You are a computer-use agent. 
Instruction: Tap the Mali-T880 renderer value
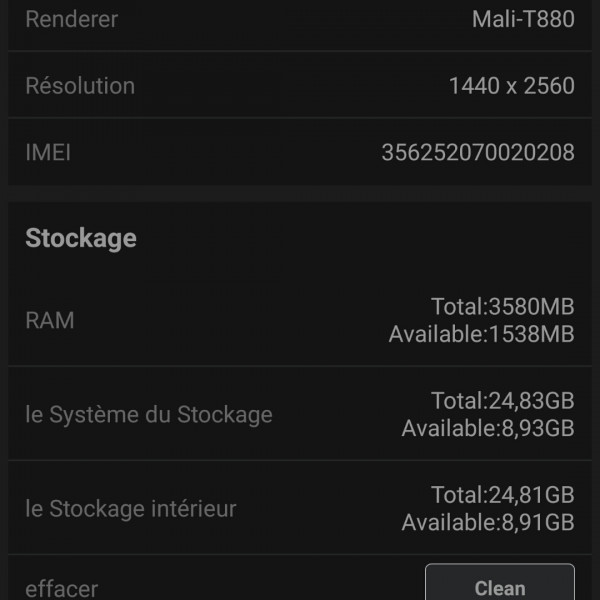[523, 19]
